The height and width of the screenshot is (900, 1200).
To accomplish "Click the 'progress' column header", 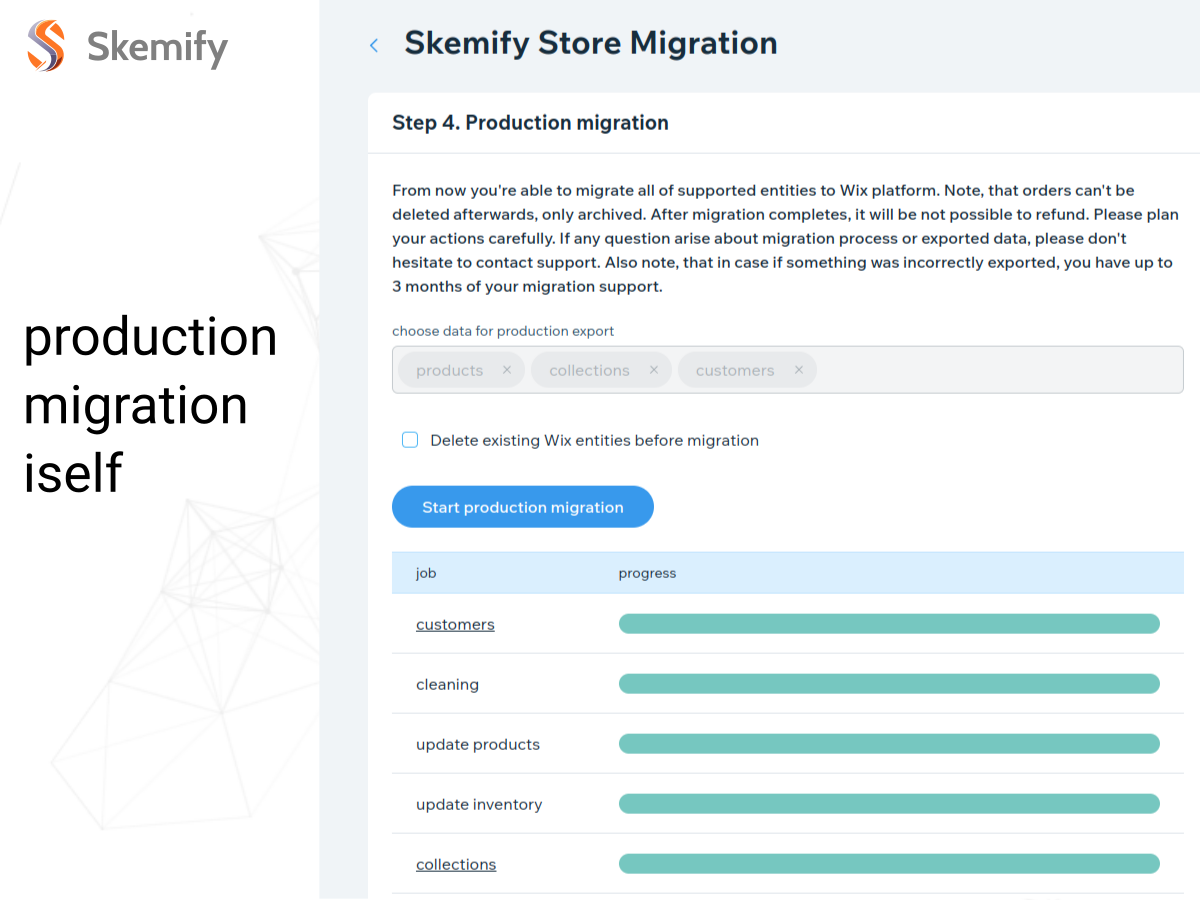I will [x=647, y=573].
